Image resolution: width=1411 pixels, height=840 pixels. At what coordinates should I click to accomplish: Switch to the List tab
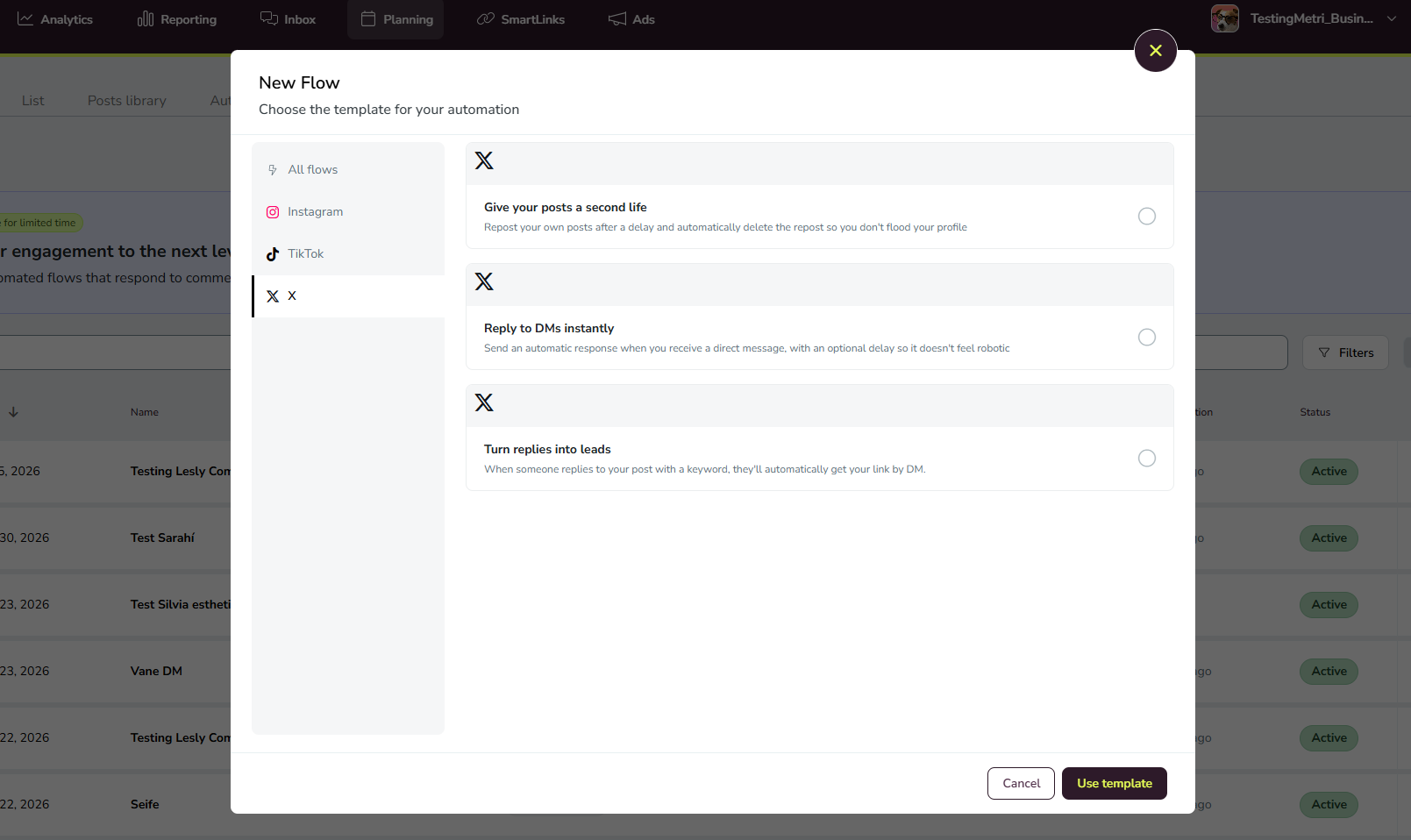pyautogui.click(x=33, y=101)
